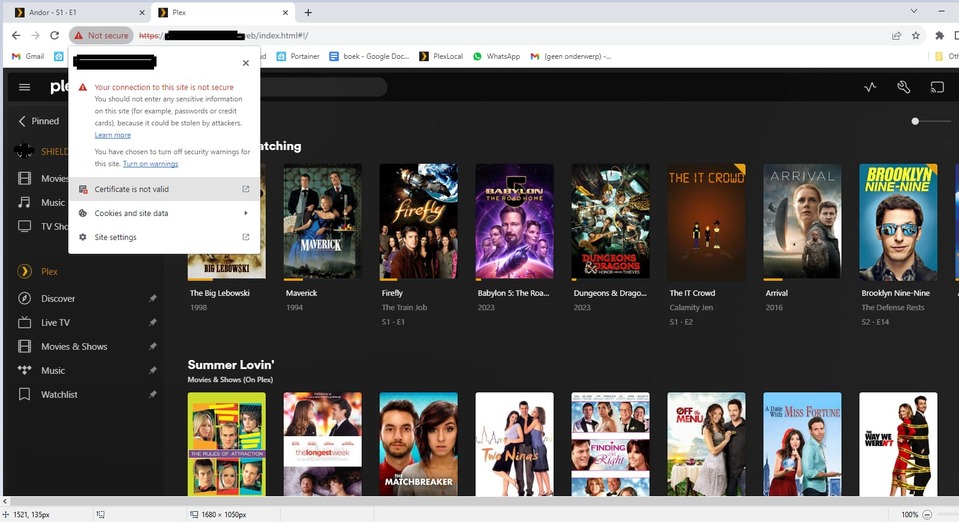The height and width of the screenshot is (522, 959).
Task: Toggle pin for Music
Action: coord(152,370)
